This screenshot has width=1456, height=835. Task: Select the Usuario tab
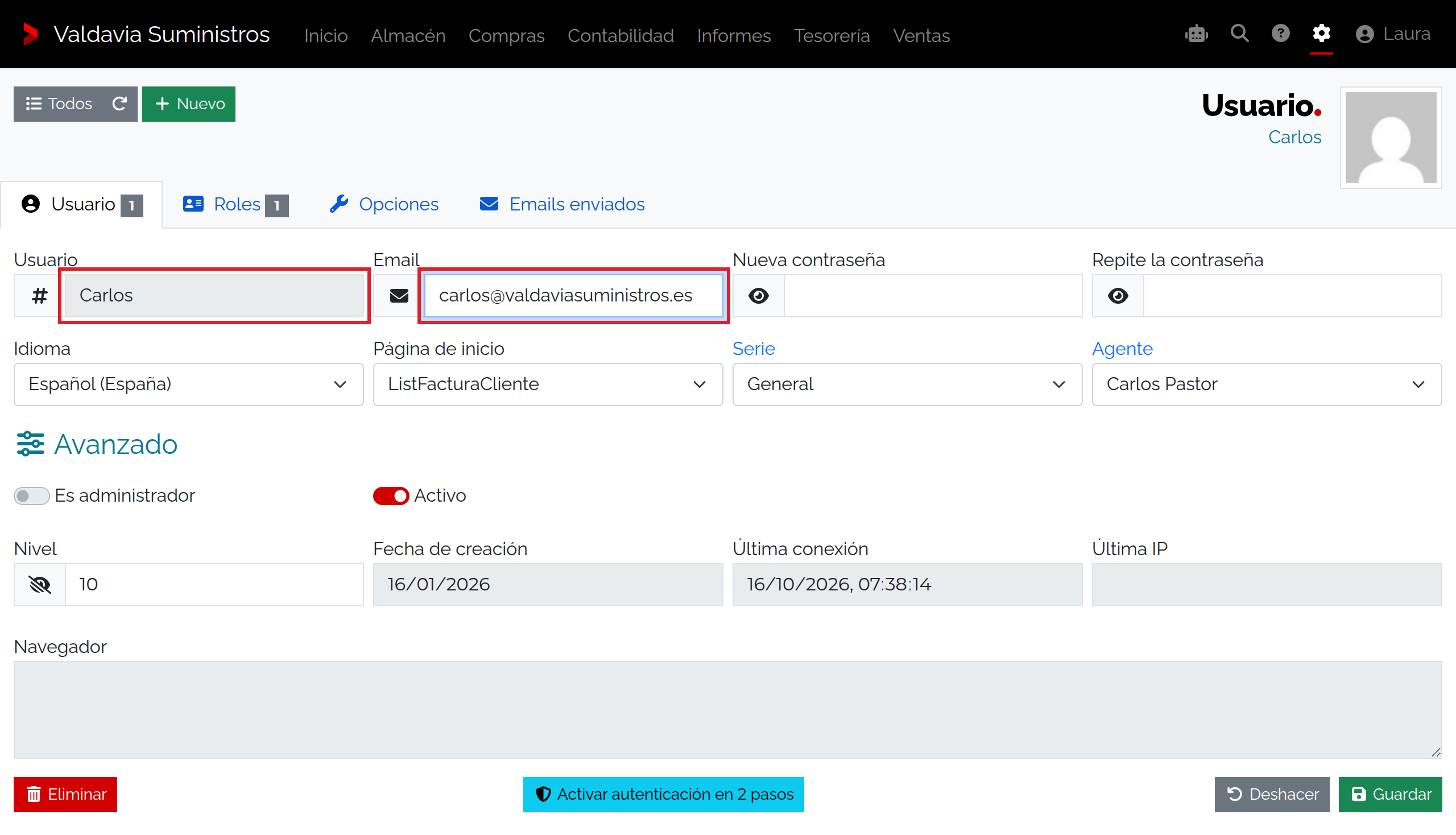pos(82,205)
